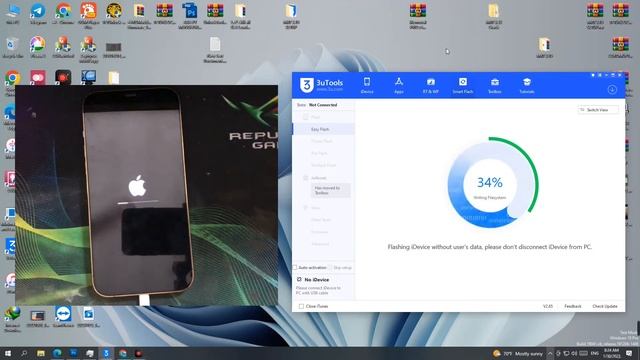The image size is (640, 360).
Task: Open the Windows Start menu
Action: [7, 353]
